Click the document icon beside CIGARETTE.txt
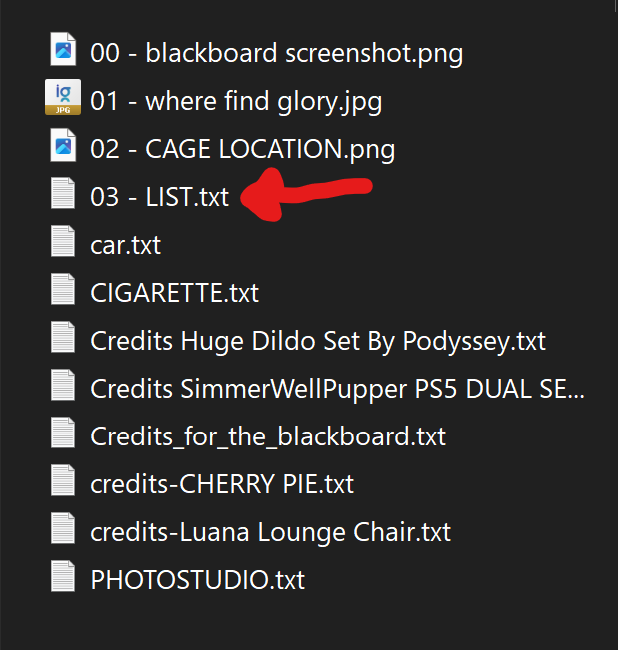Image resolution: width=618 pixels, height=650 pixels. coord(63,289)
